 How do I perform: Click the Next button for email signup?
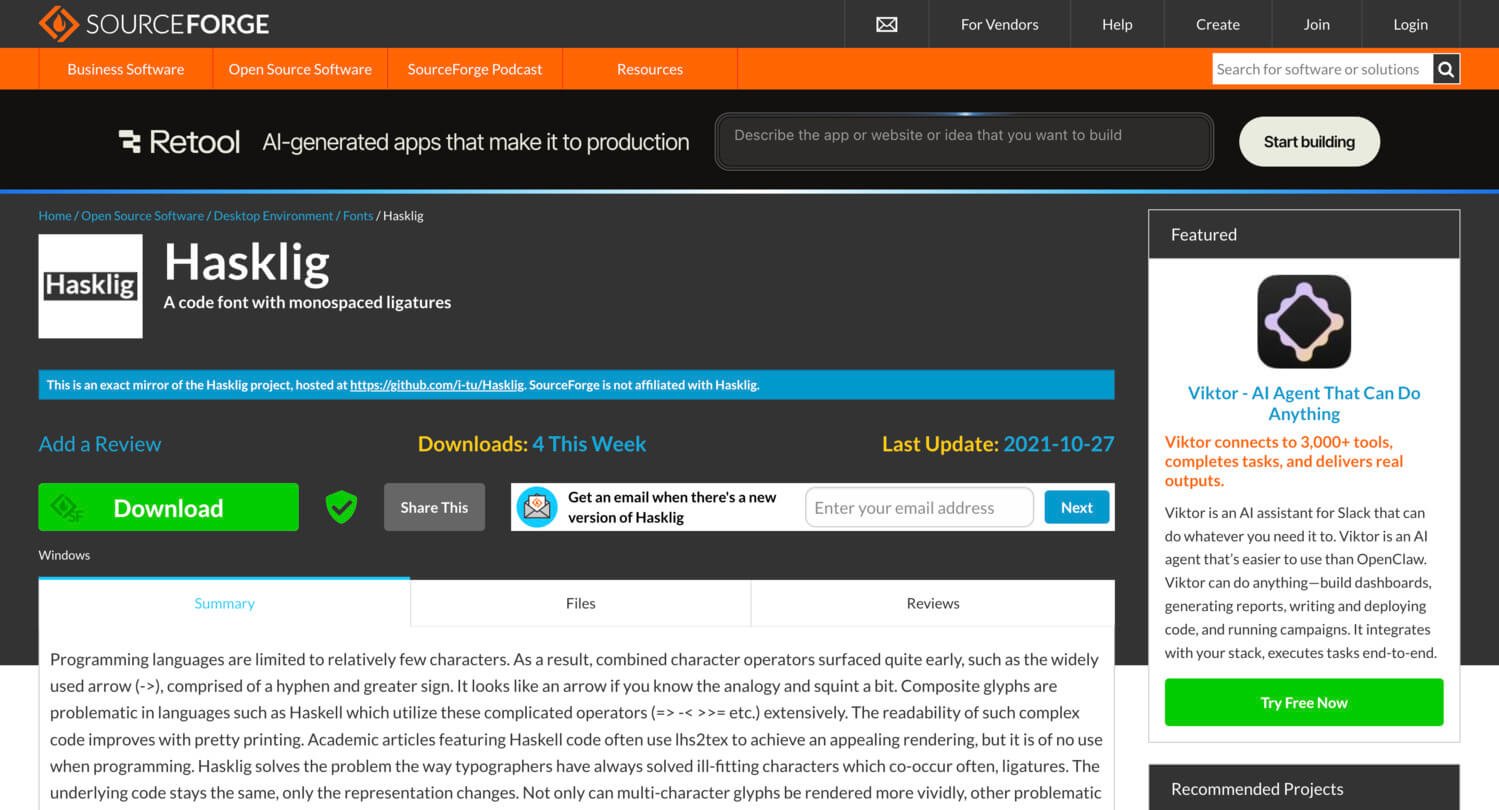click(x=1077, y=507)
